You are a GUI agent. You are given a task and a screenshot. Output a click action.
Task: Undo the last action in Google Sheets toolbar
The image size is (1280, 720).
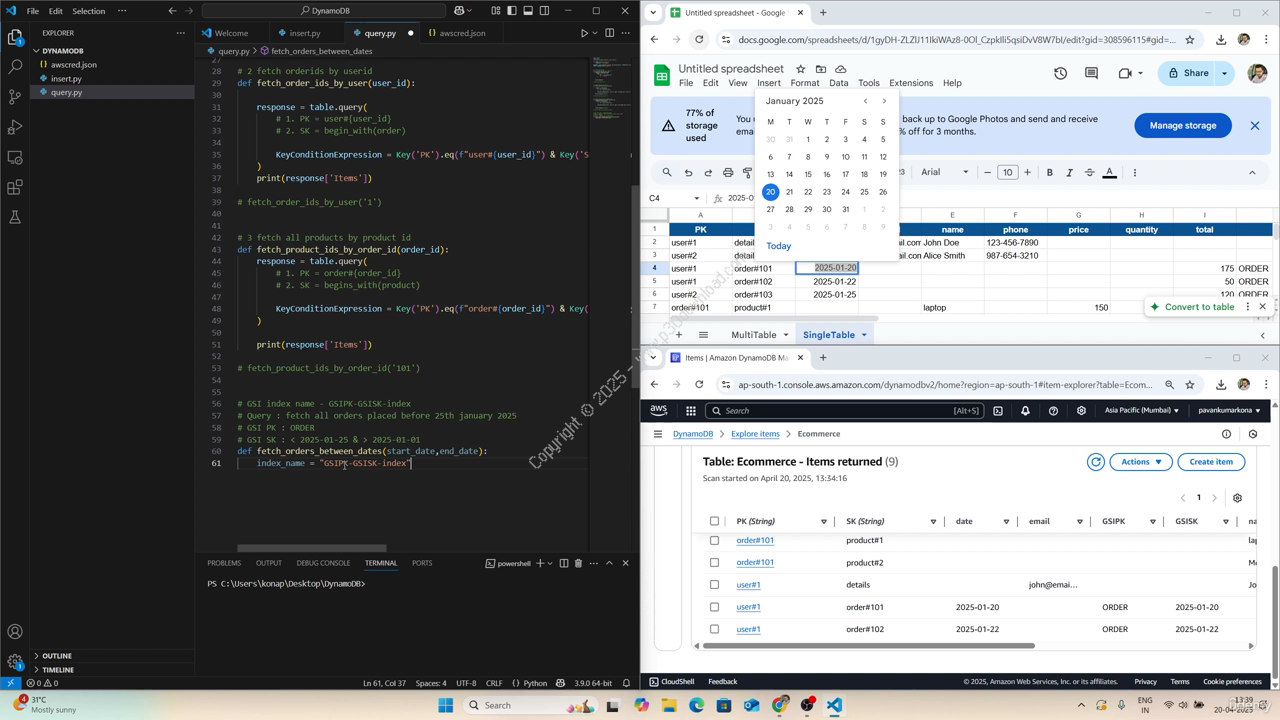click(688, 172)
